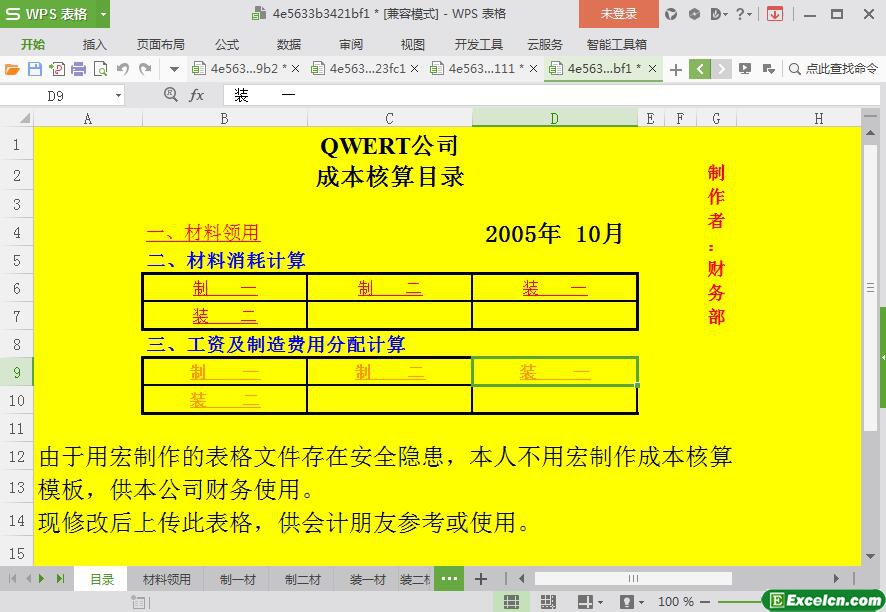
Task: Open the 视图 ribbon tab
Action: pos(412,45)
